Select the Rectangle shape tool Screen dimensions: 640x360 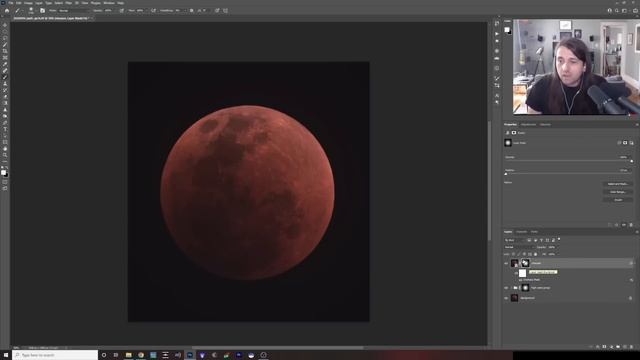[x=5, y=142]
